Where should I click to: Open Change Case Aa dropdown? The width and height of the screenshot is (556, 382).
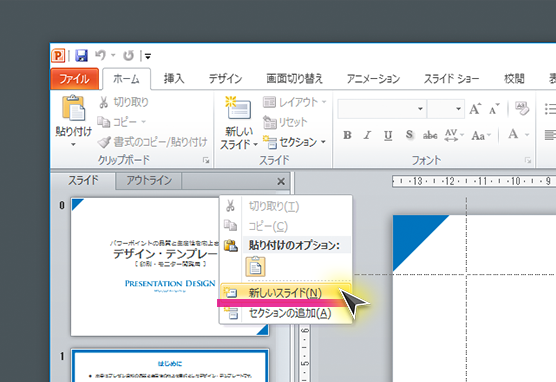click(x=481, y=135)
